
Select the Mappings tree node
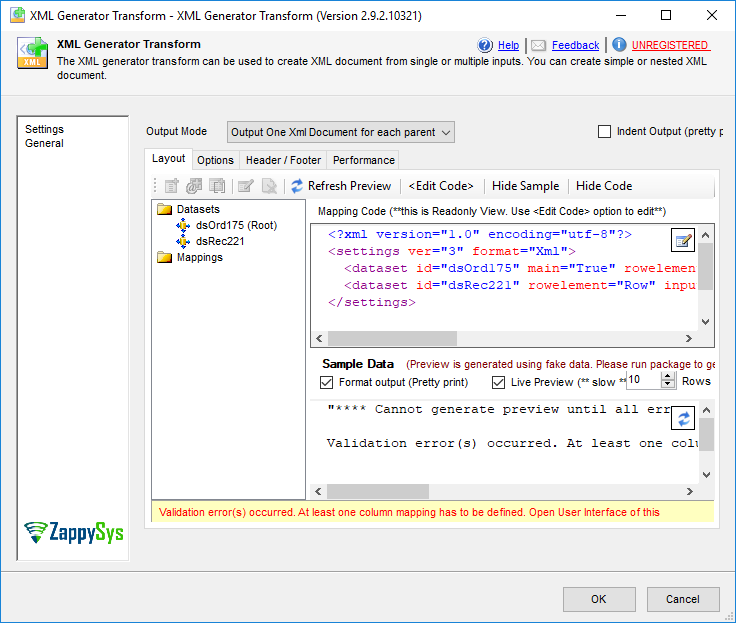[x=199, y=257]
